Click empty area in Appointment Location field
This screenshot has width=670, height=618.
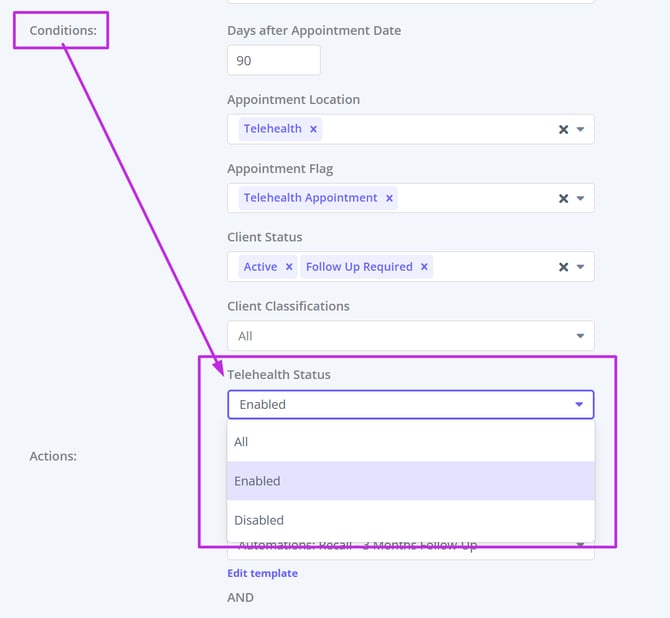pyautogui.click(x=440, y=129)
